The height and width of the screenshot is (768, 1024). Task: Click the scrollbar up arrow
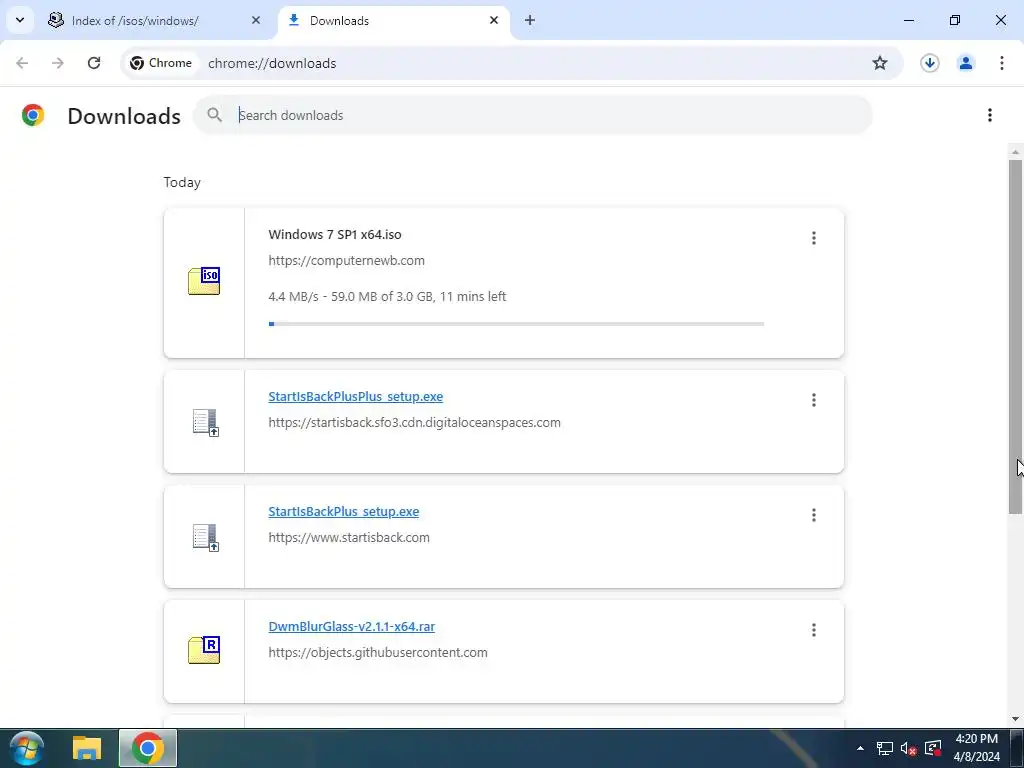pos(1015,152)
